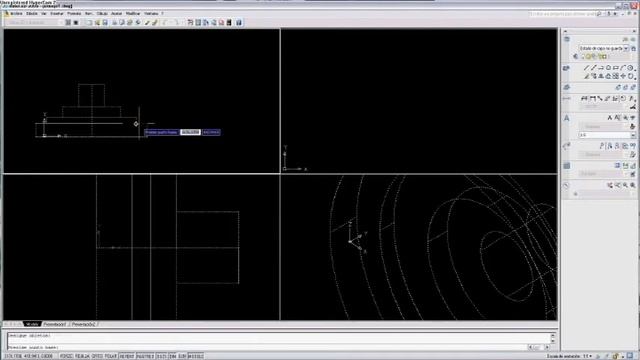Toggle the POLAR tracking button

click(x=111, y=356)
